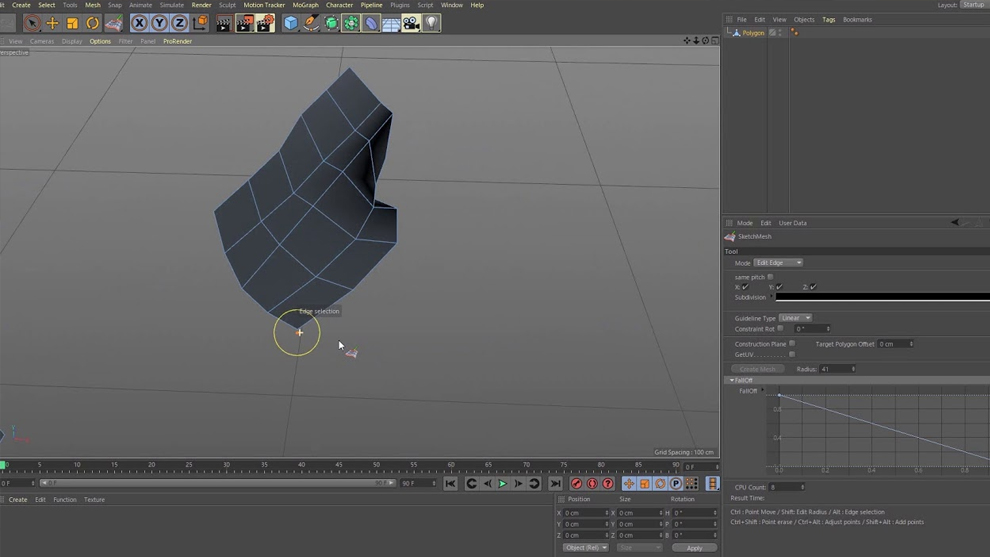The height and width of the screenshot is (557, 990).
Task: Open viewport Options menu
Action: (100, 41)
